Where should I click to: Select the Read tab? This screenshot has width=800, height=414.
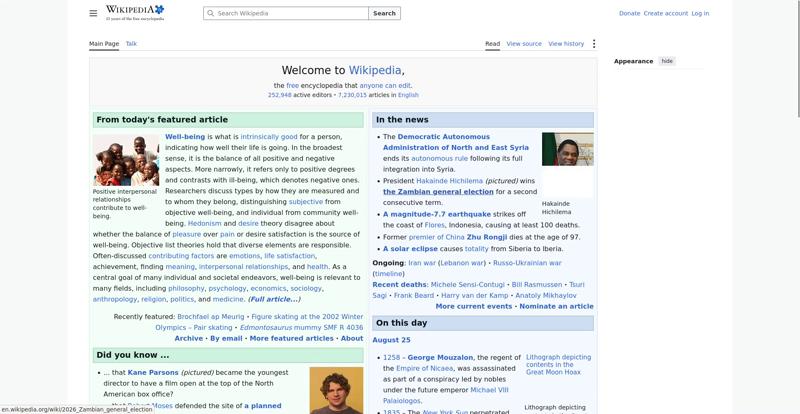point(492,44)
